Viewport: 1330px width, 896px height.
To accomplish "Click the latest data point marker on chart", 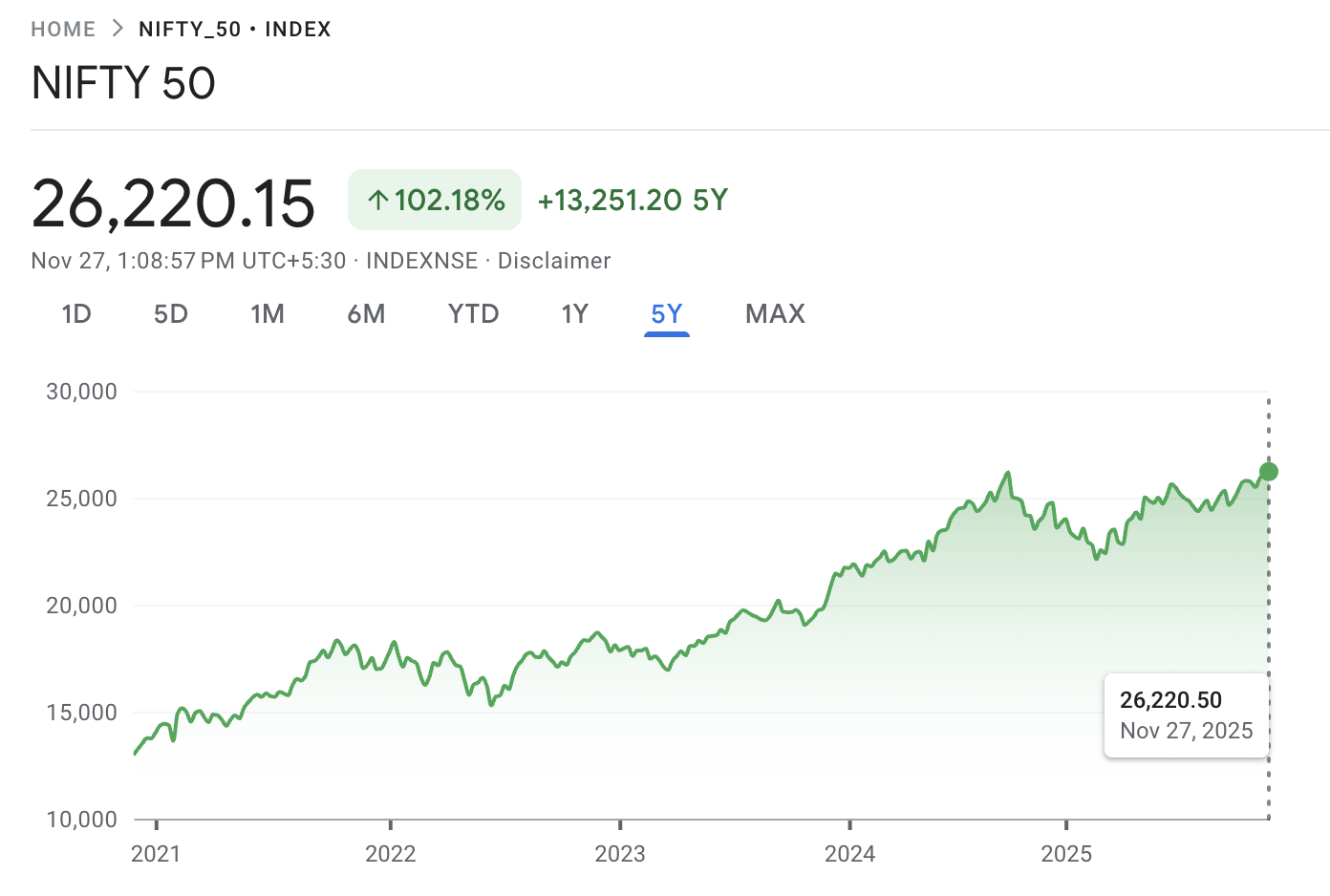I will coord(1268,471).
